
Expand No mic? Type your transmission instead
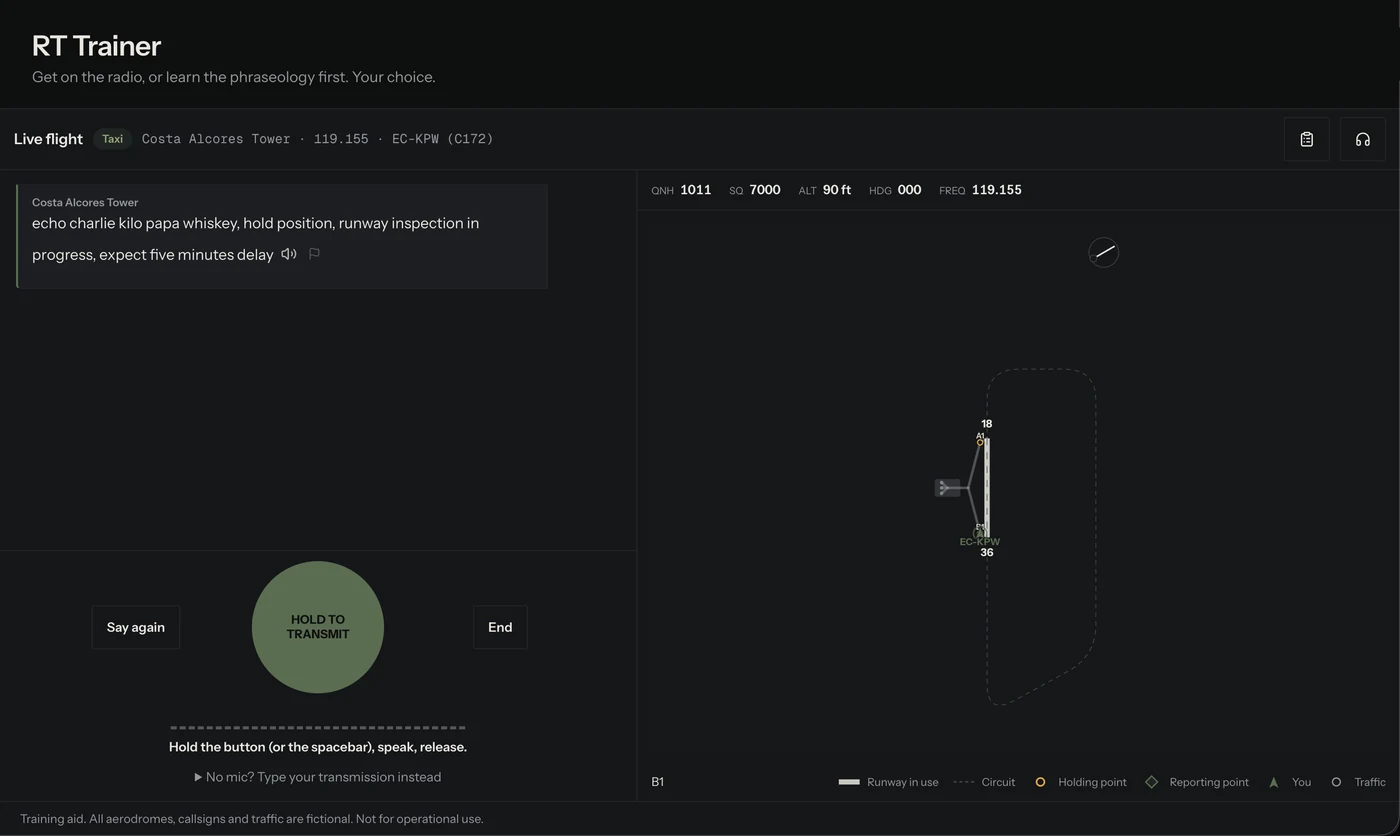click(318, 777)
